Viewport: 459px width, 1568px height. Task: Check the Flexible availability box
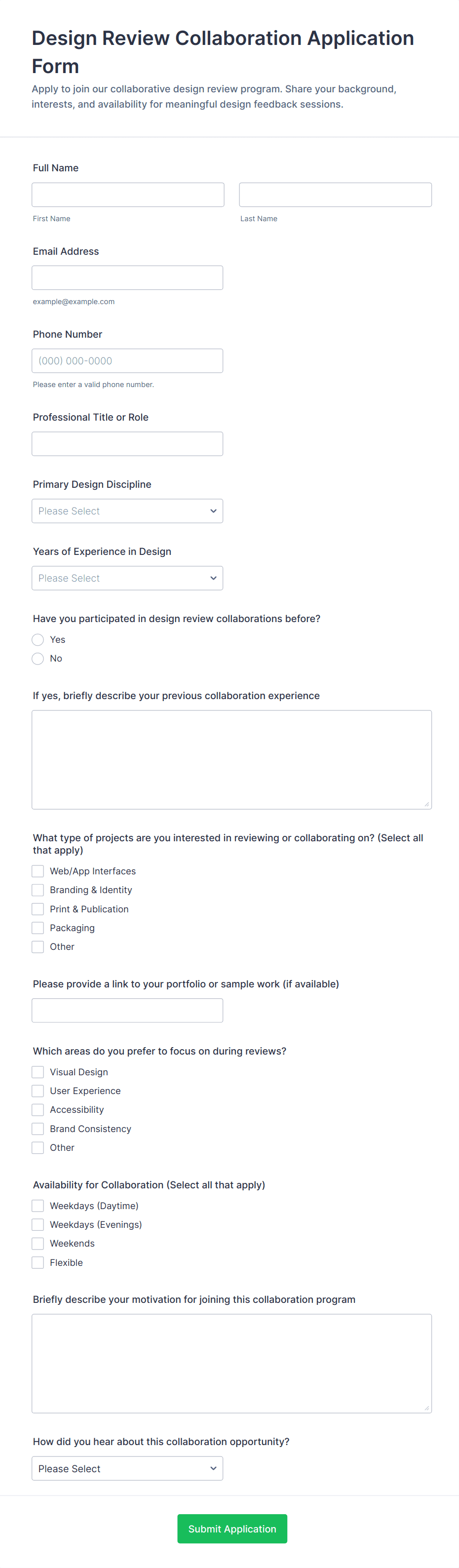coord(38,1263)
